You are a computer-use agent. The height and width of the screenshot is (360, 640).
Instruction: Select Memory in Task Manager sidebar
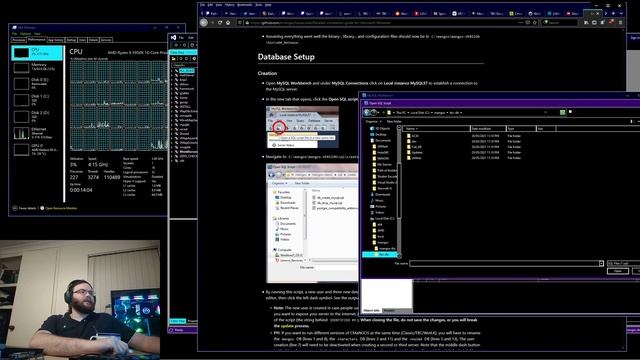tap(38, 67)
